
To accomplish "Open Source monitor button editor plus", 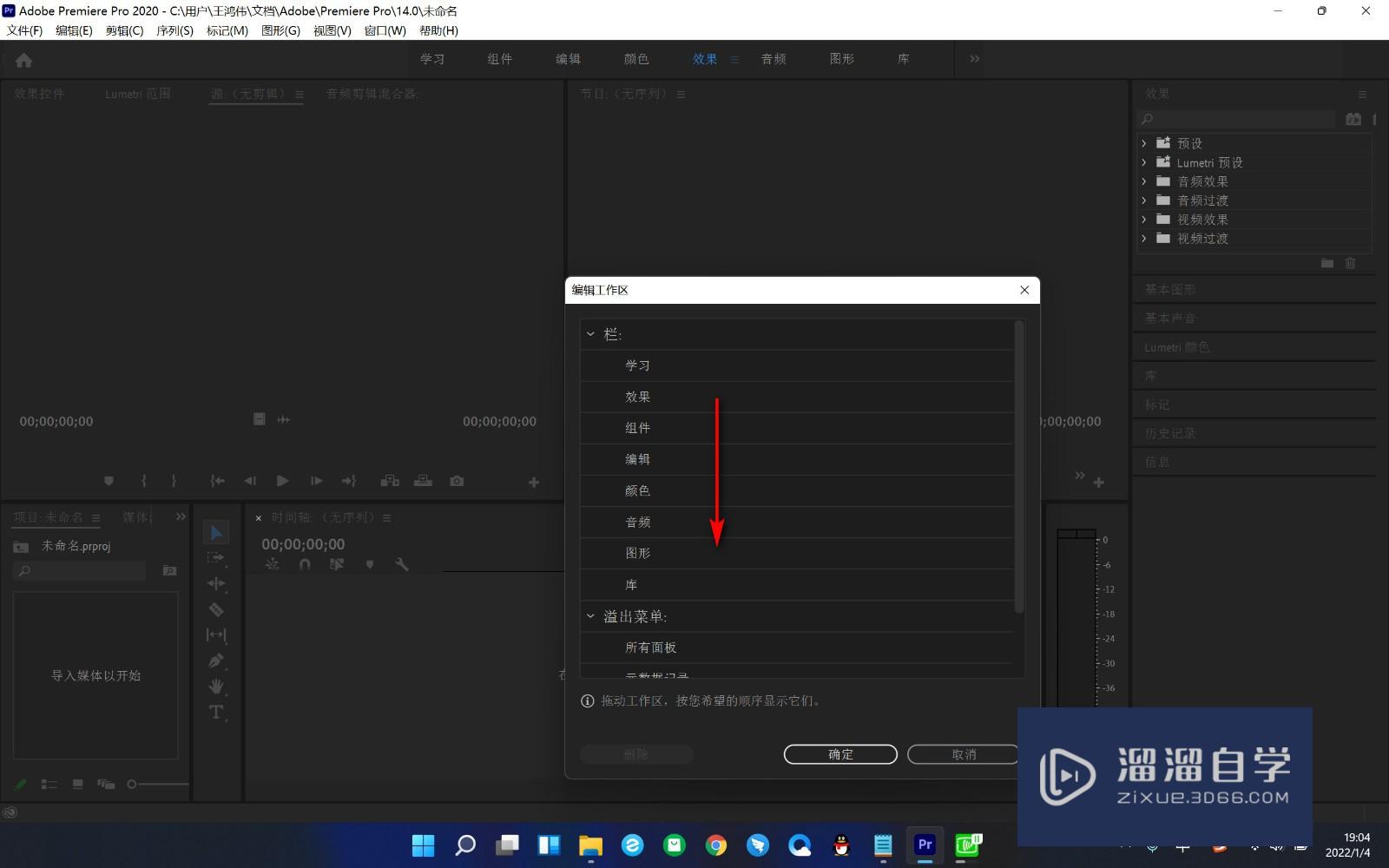I will (534, 483).
